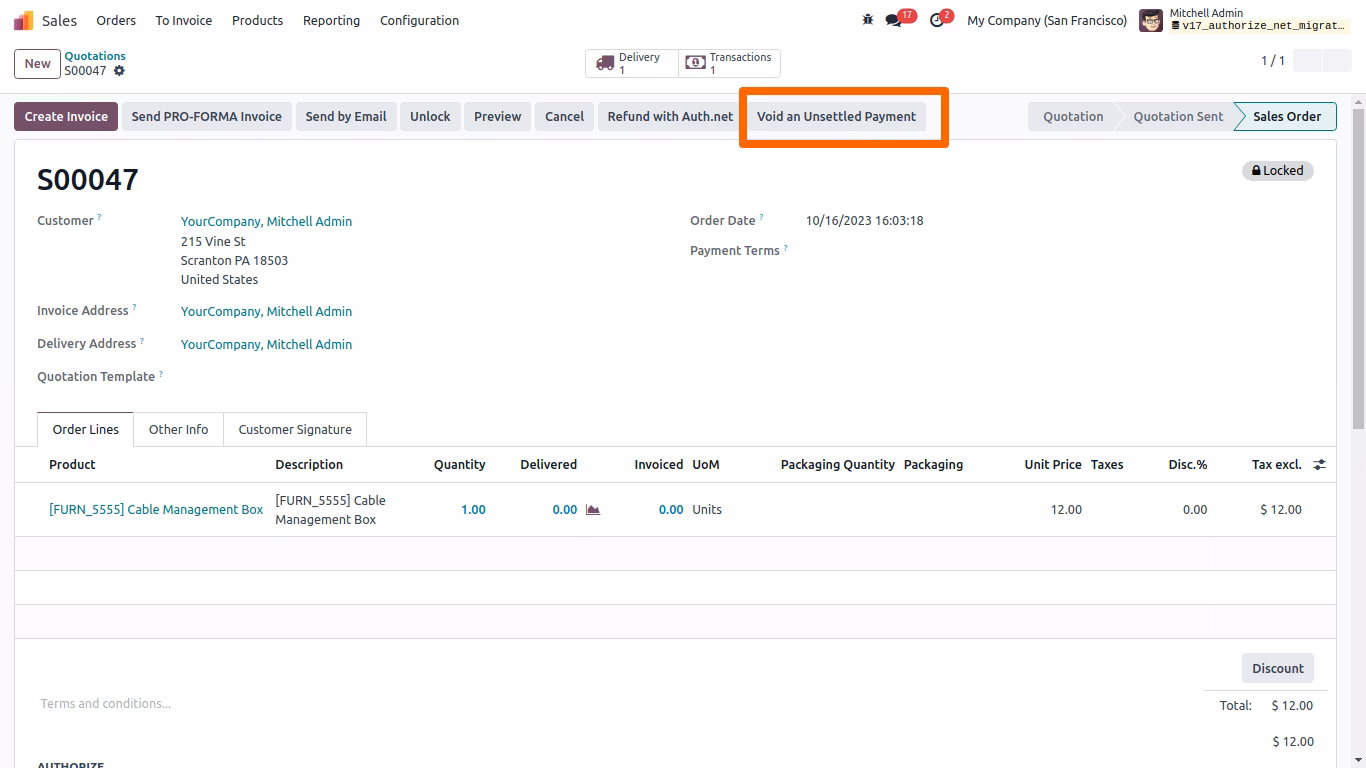
Task: Open the Orders menu
Action: click(116, 20)
